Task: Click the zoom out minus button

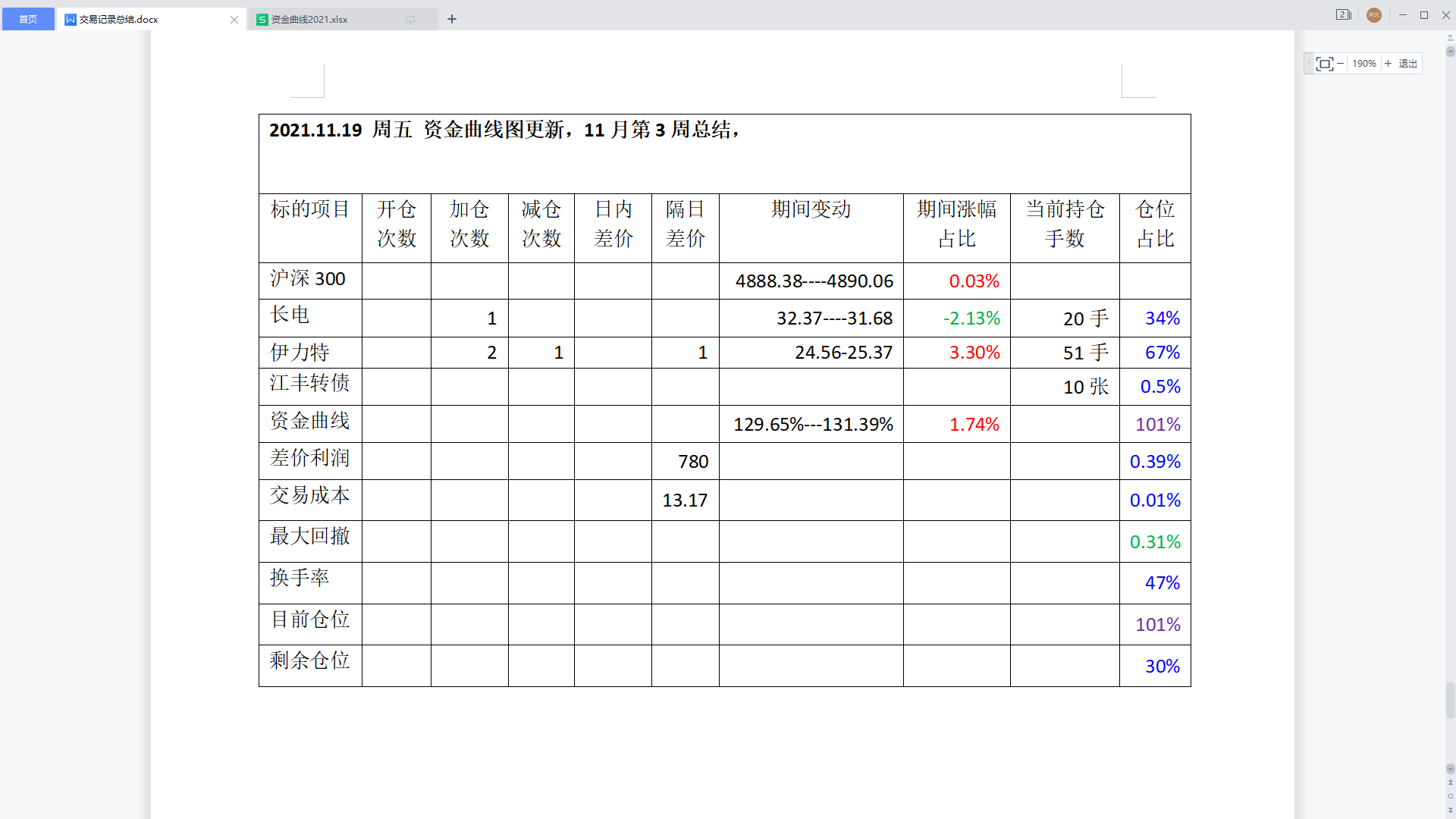Action: click(1341, 64)
